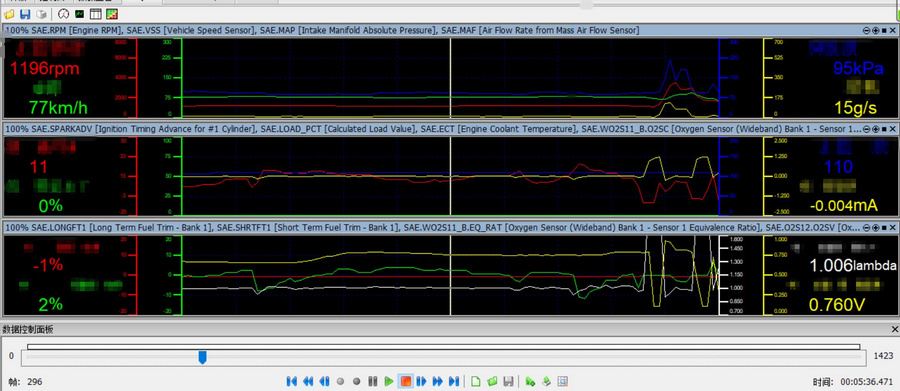Image resolution: width=900 pixels, height=391 pixels.
Task: Switch to the chart graph view icon
Action: click(80, 13)
